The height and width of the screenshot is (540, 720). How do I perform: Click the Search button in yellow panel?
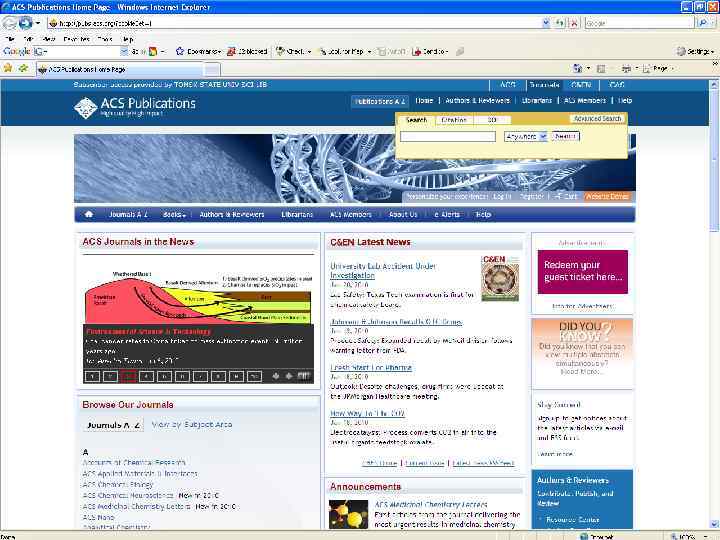[565, 136]
